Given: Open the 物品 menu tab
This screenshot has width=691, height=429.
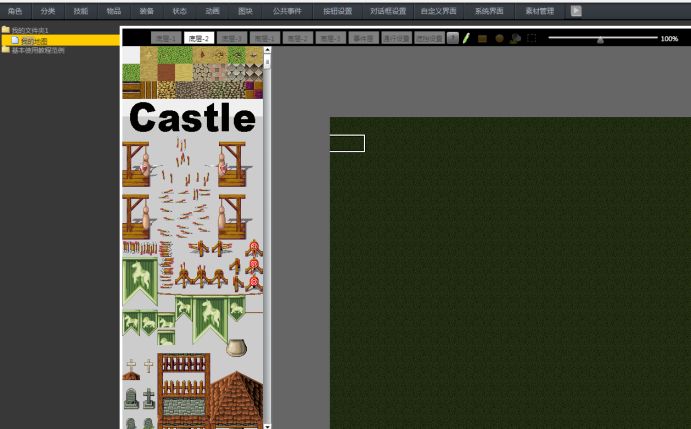Looking at the screenshot, I should (x=114, y=11).
